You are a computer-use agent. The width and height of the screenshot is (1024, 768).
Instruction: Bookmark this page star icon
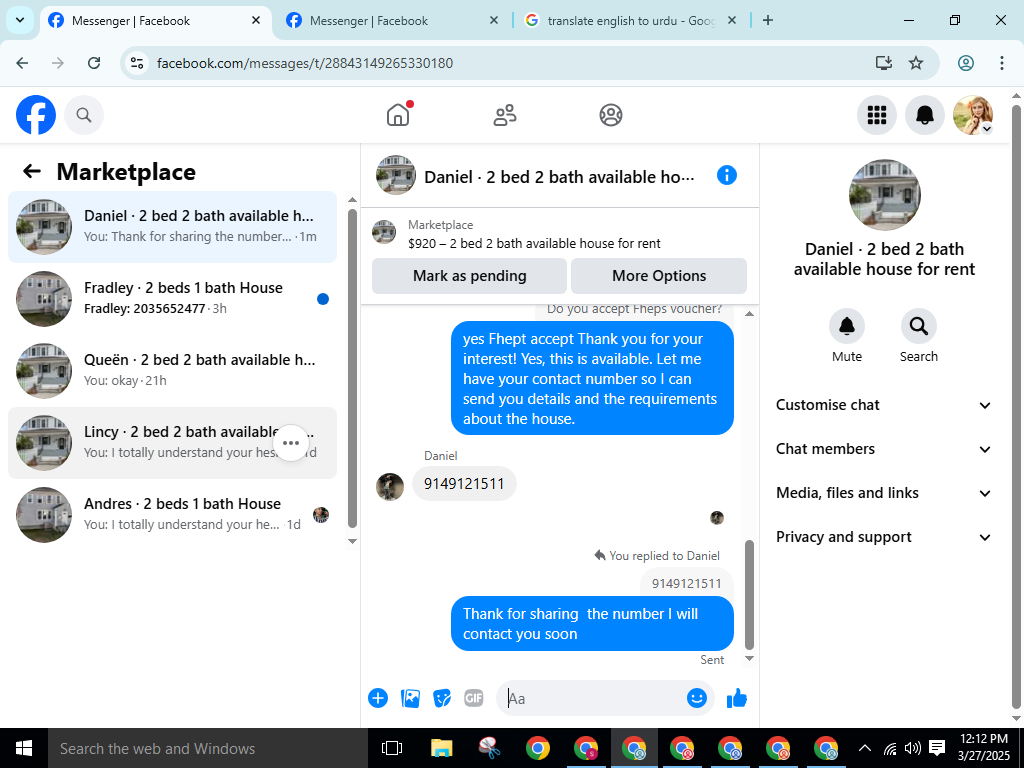pos(916,63)
